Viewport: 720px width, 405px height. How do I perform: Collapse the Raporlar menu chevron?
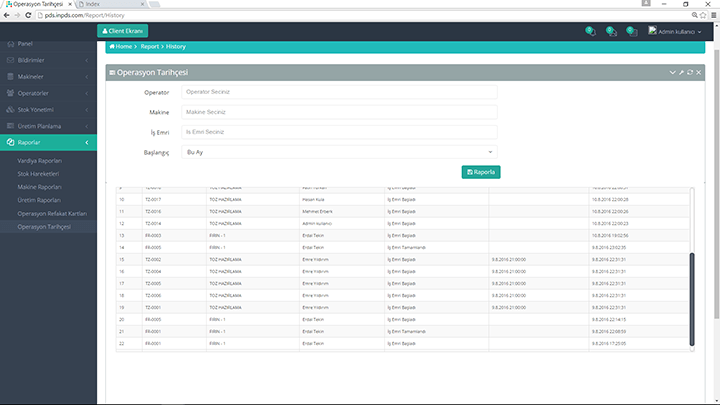coord(87,142)
